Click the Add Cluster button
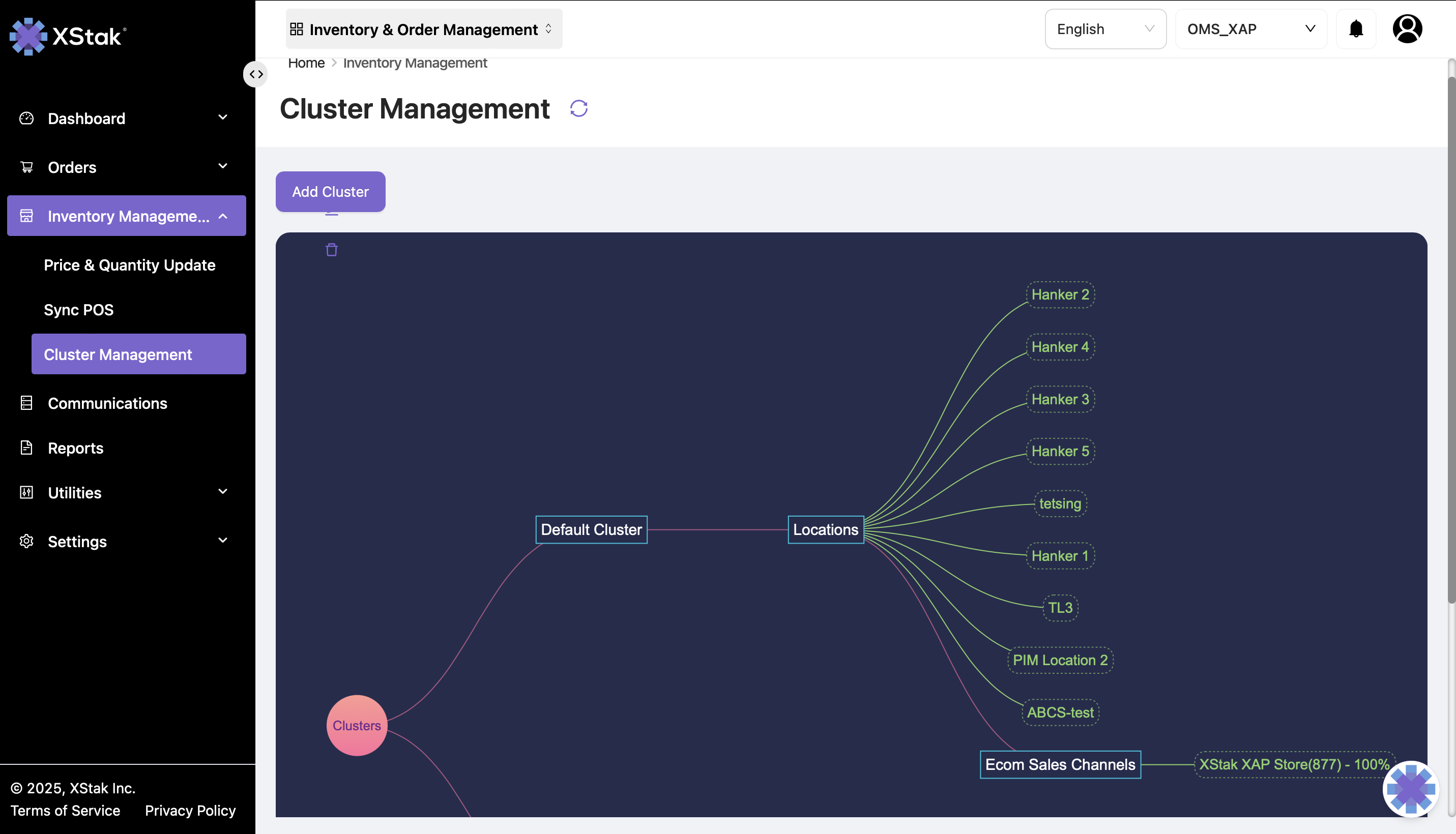 tap(330, 191)
